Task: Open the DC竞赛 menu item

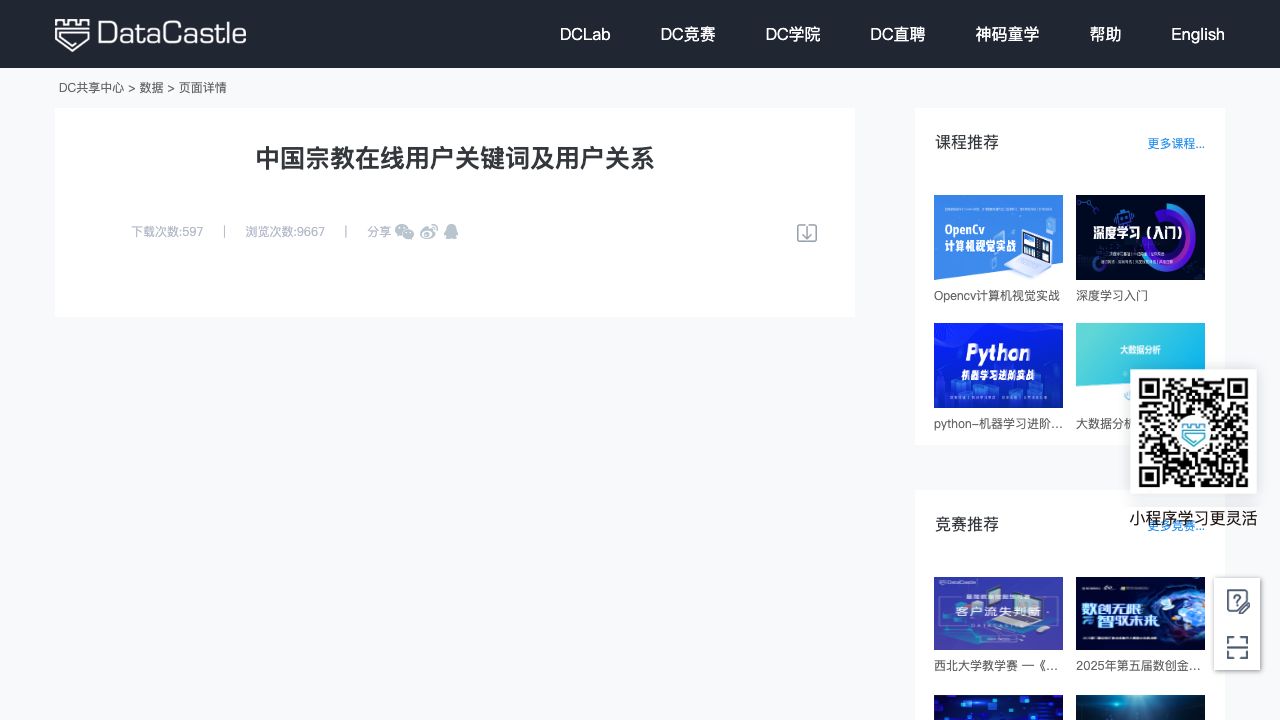Action: tap(688, 34)
